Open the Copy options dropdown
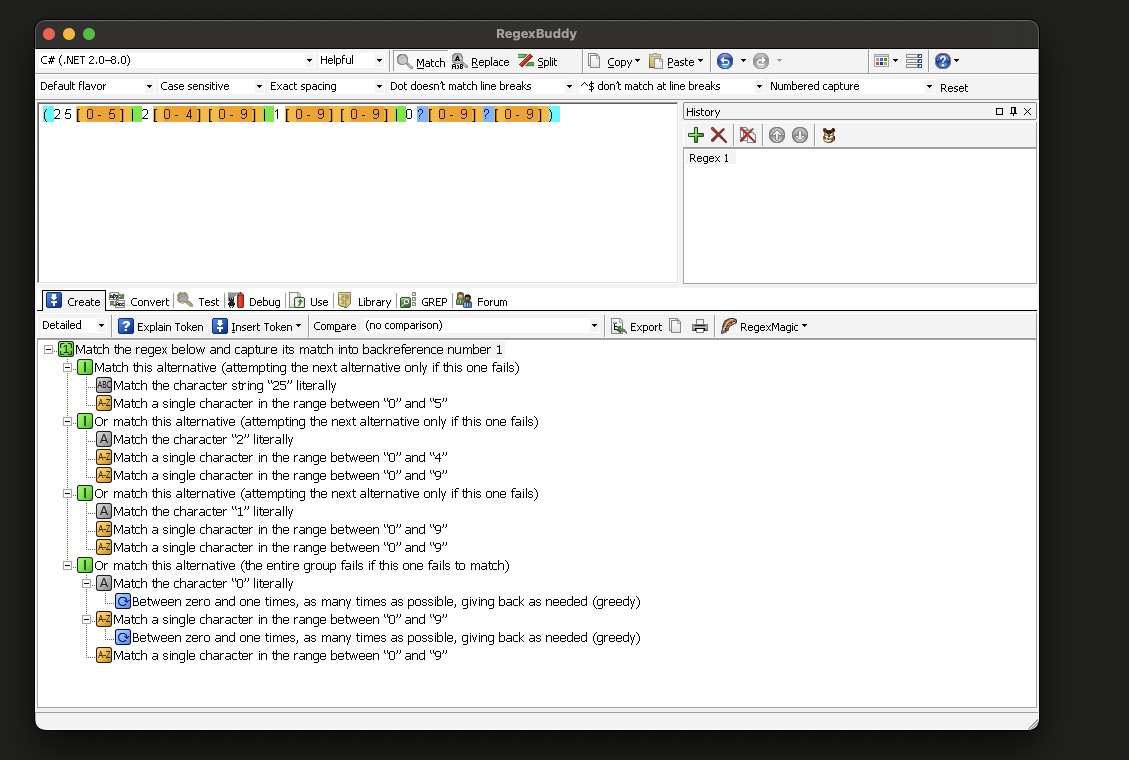The image size is (1129, 760). (x=637, y=61)
